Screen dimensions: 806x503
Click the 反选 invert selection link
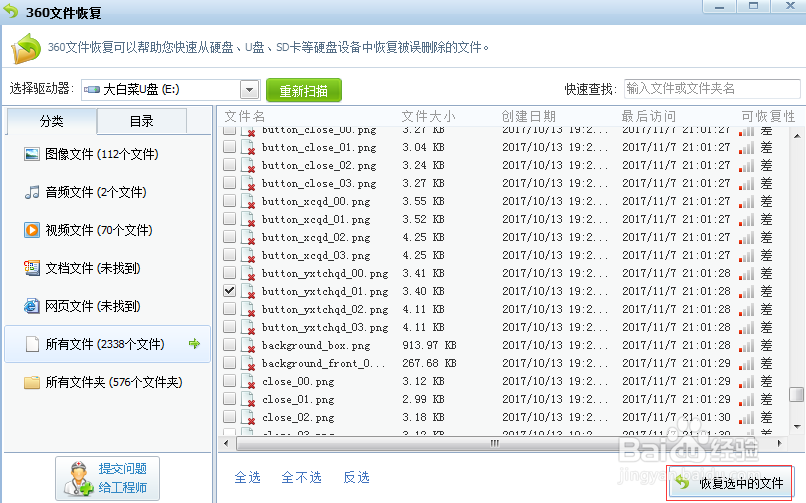point(356,477)
